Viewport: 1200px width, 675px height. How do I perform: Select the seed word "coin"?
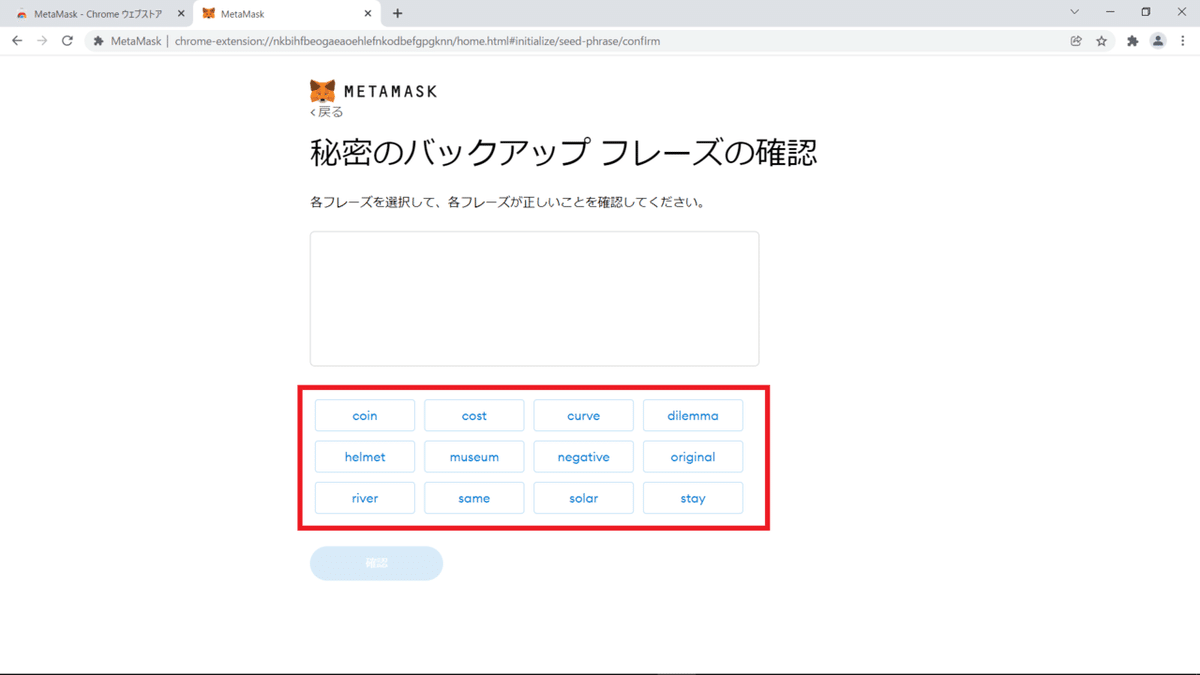click(x=365, y=416)
